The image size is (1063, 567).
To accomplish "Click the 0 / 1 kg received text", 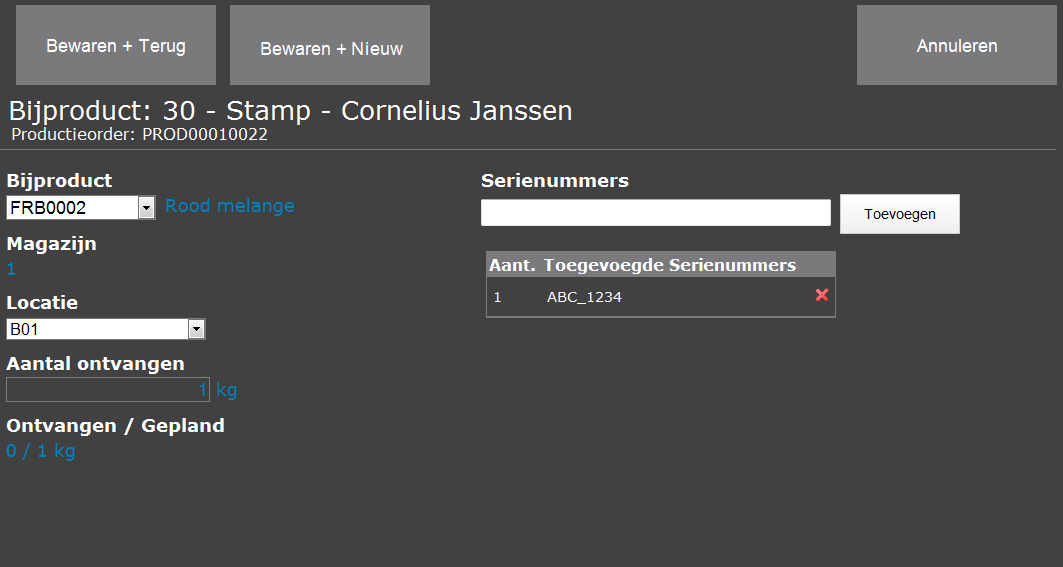I will (41, 451).
